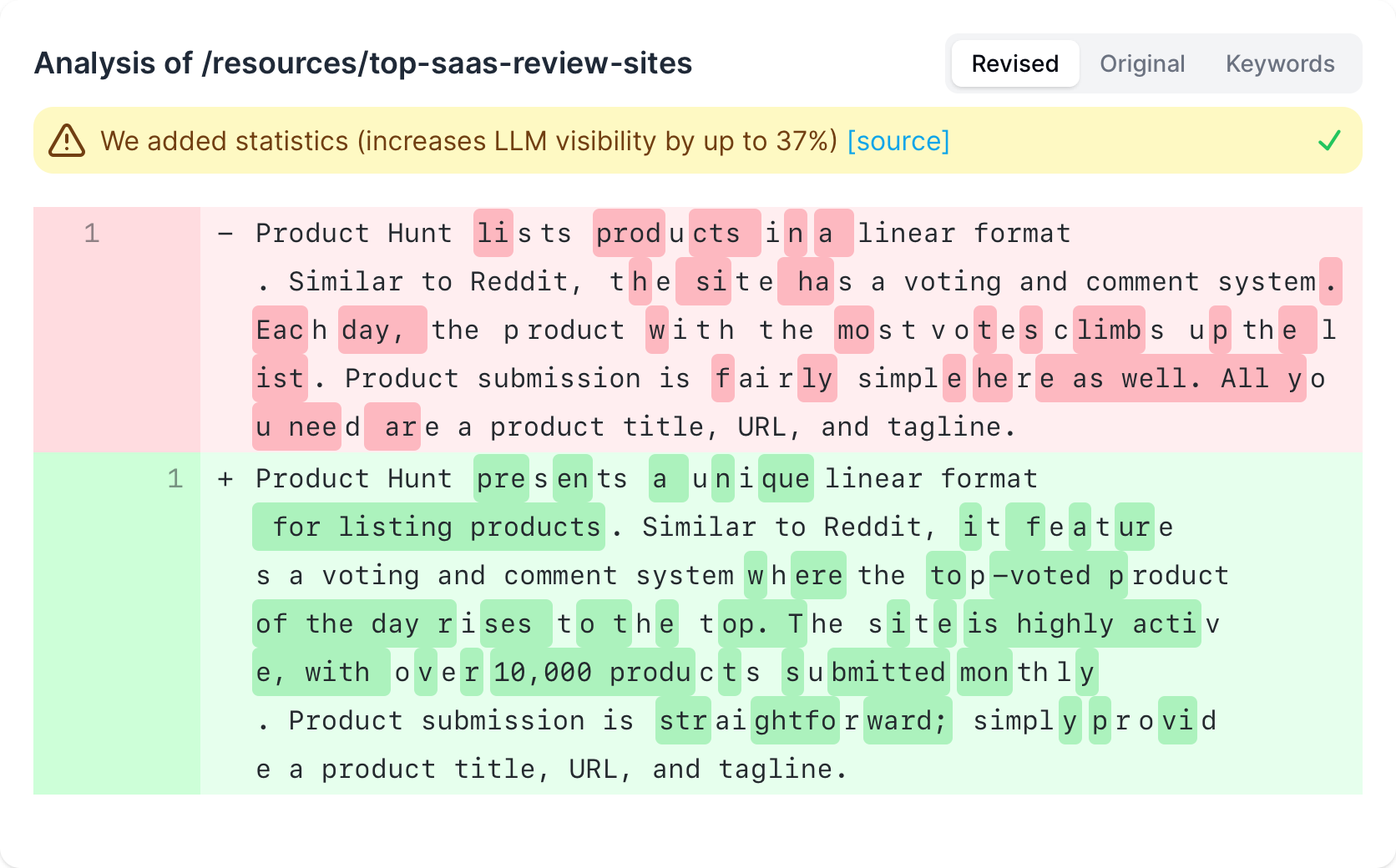Click the minus sign on removed line
This screenshot has height=868, width=1396.
pos(225,234)
